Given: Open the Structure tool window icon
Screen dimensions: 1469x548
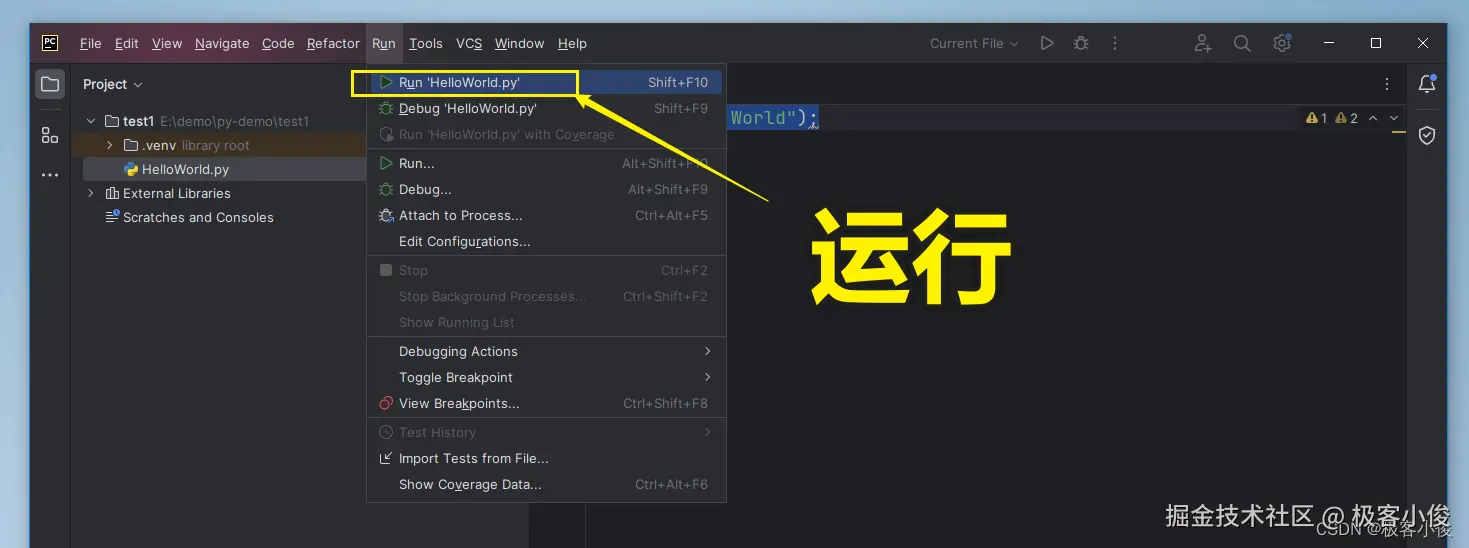Looking at the screenshot, I should click(x=50, y=135).
